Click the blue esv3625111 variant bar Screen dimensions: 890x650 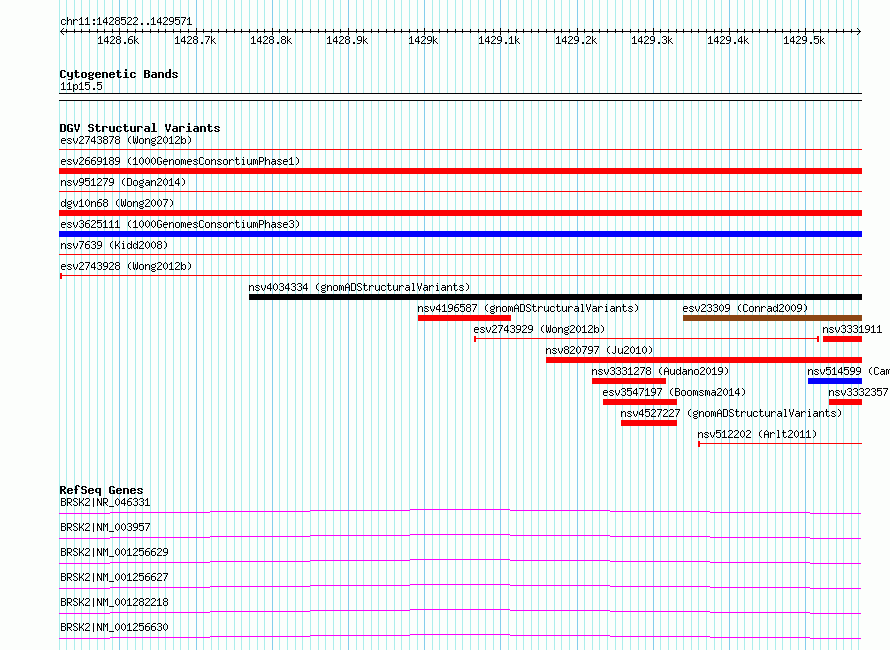460,234
